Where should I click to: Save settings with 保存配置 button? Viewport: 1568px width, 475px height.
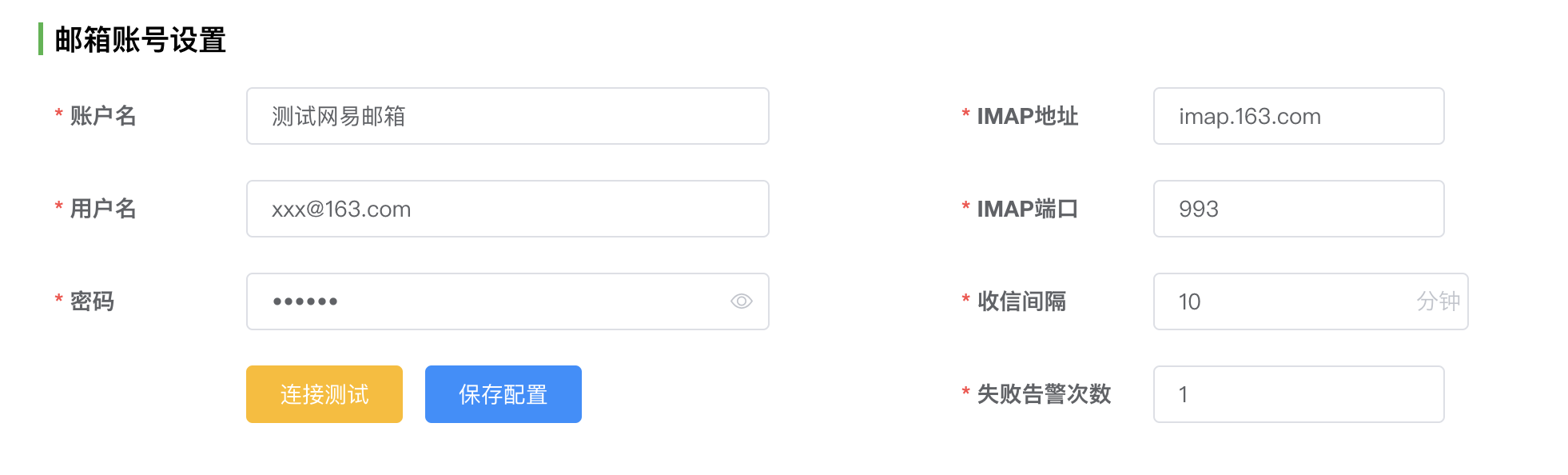coord(503,394)
